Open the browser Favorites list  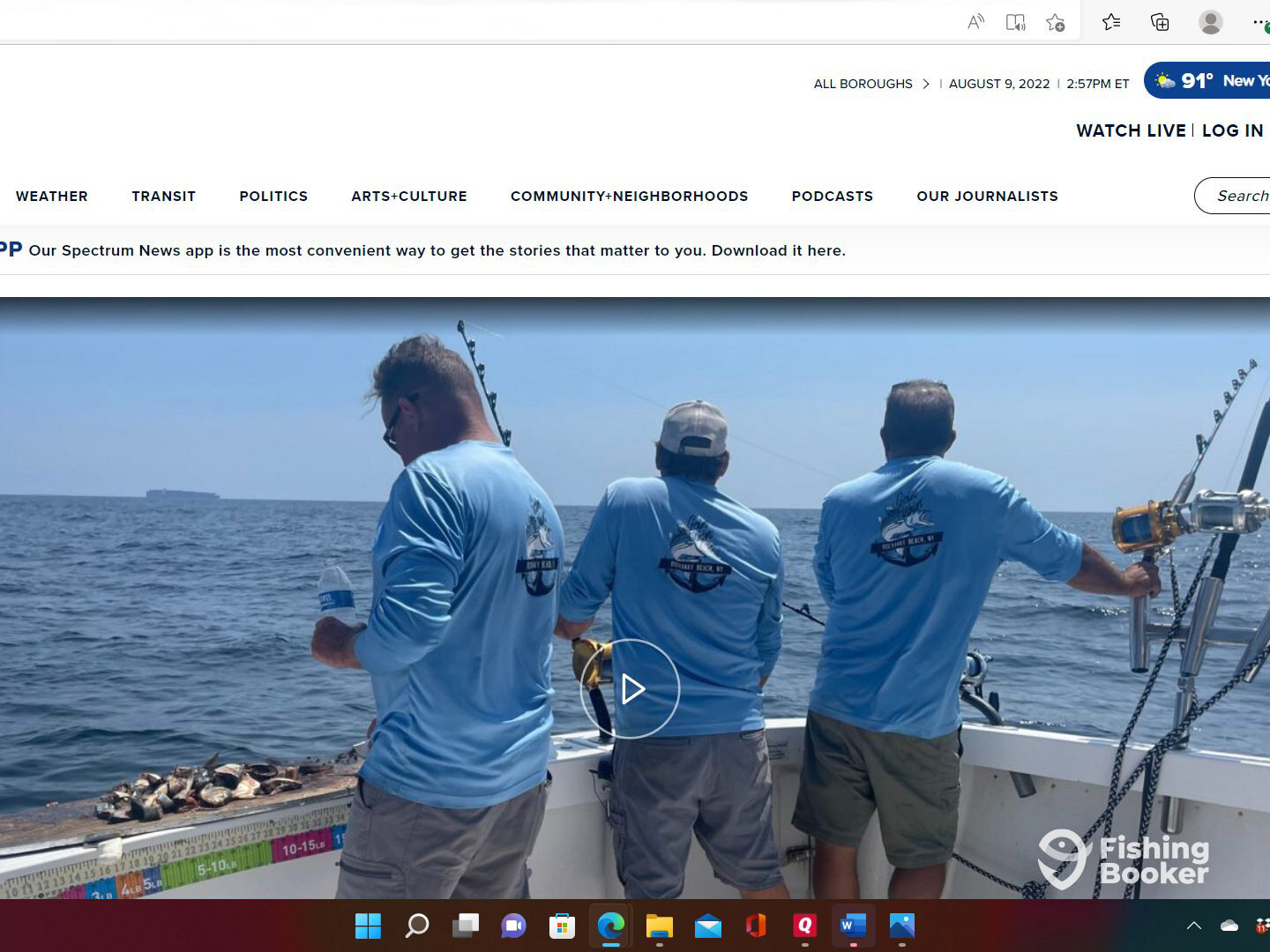point(1111,22)
